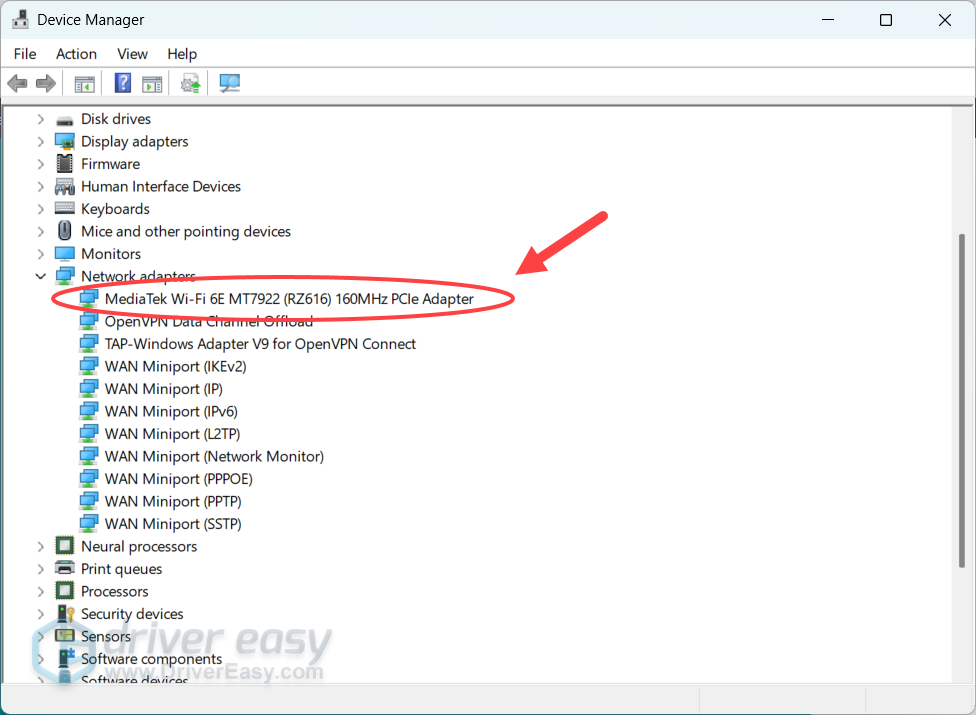Select WAN Miniport (IKEv2)
The width and height of the screenshot is (976, 715).
[176, 366]
